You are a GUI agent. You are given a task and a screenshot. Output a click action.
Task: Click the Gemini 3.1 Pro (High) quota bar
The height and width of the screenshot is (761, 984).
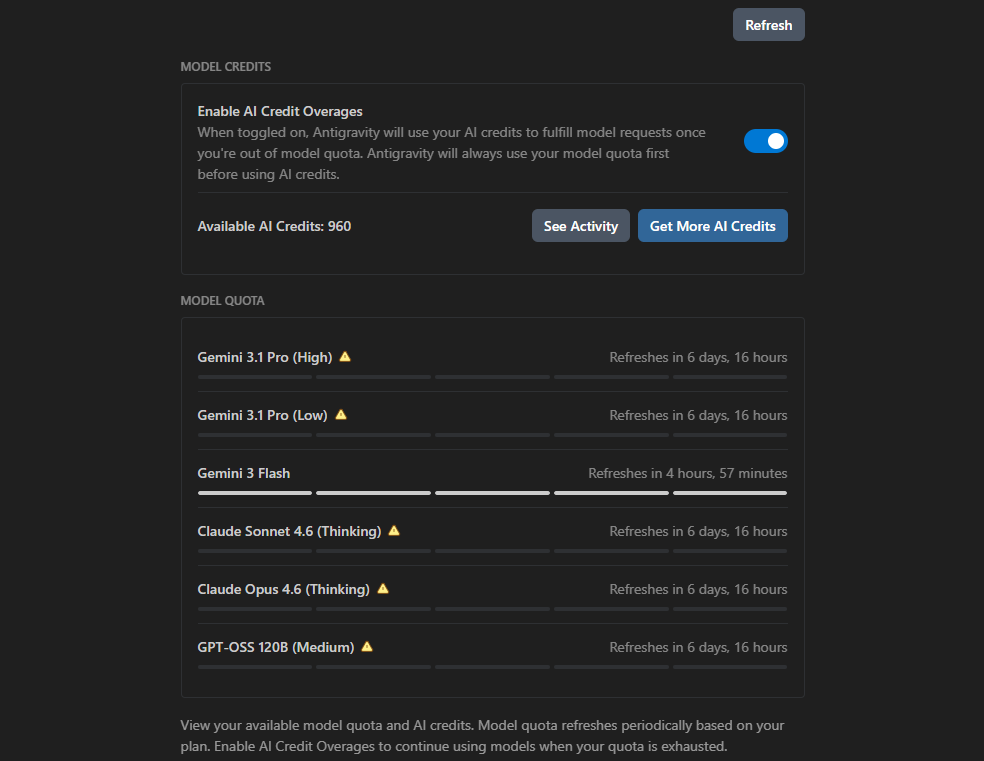[492, 377]
